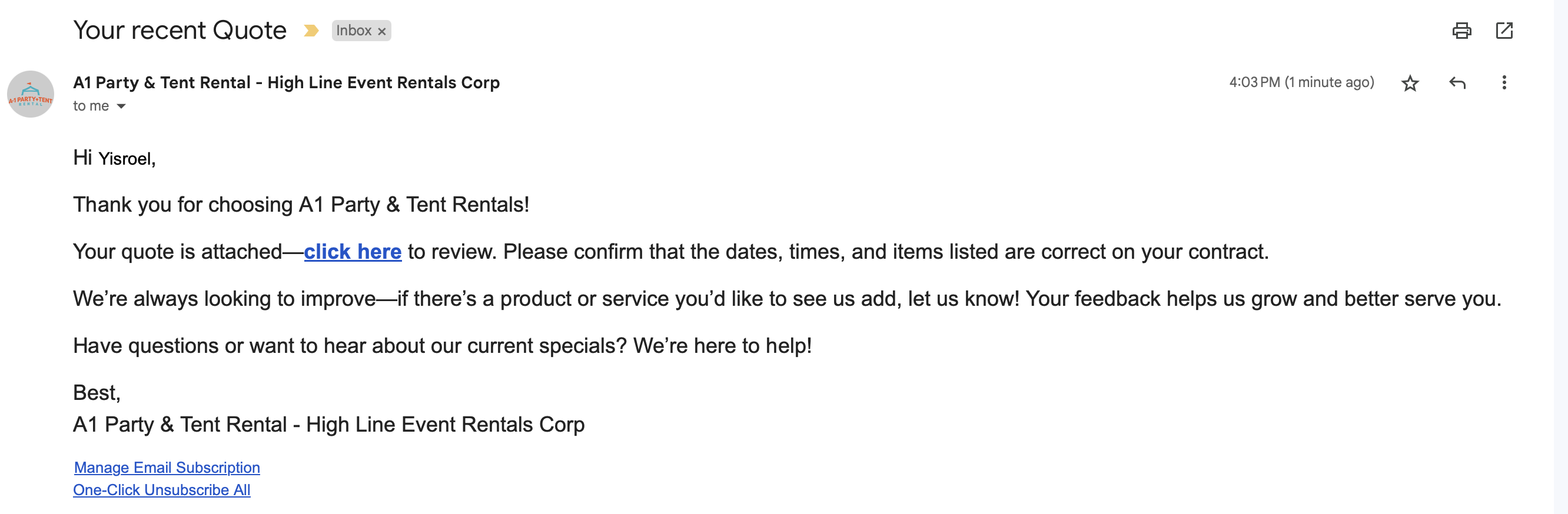Image resolution: width=1568 pixels, height=514 pixels.
Task: Click the yellow importance marker icon
Action: (310, 31)
